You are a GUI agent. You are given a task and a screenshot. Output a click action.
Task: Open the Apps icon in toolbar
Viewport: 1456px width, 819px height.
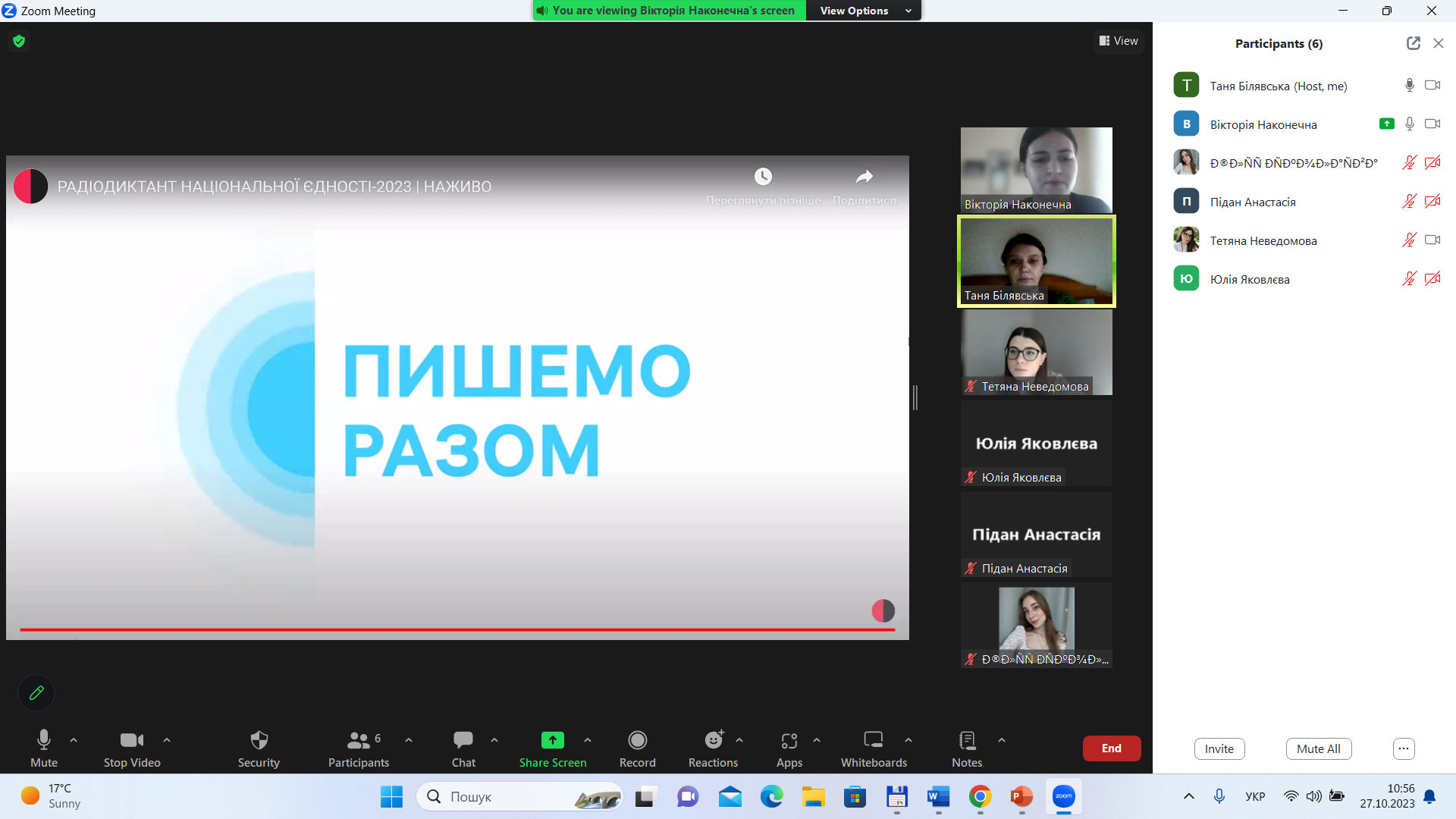789,740
